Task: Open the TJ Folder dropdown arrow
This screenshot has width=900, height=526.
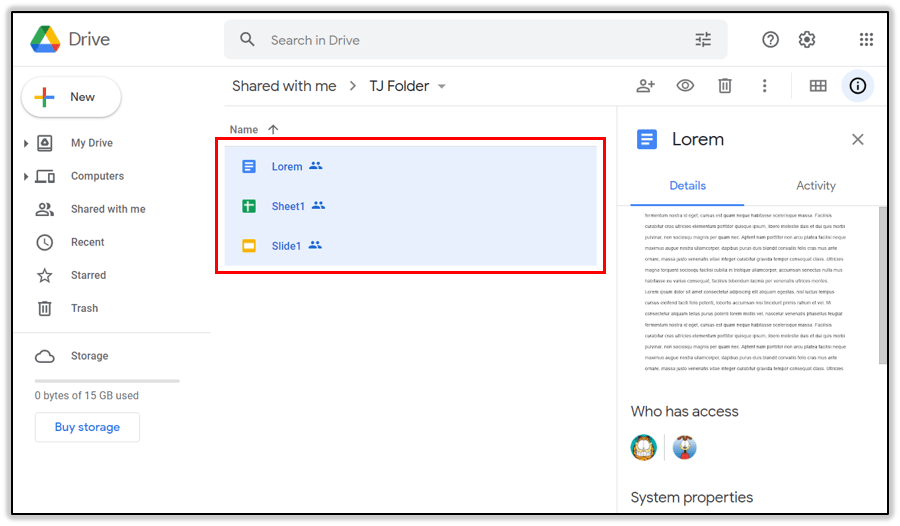Action: pyautogui.click(x=442, y=87)
